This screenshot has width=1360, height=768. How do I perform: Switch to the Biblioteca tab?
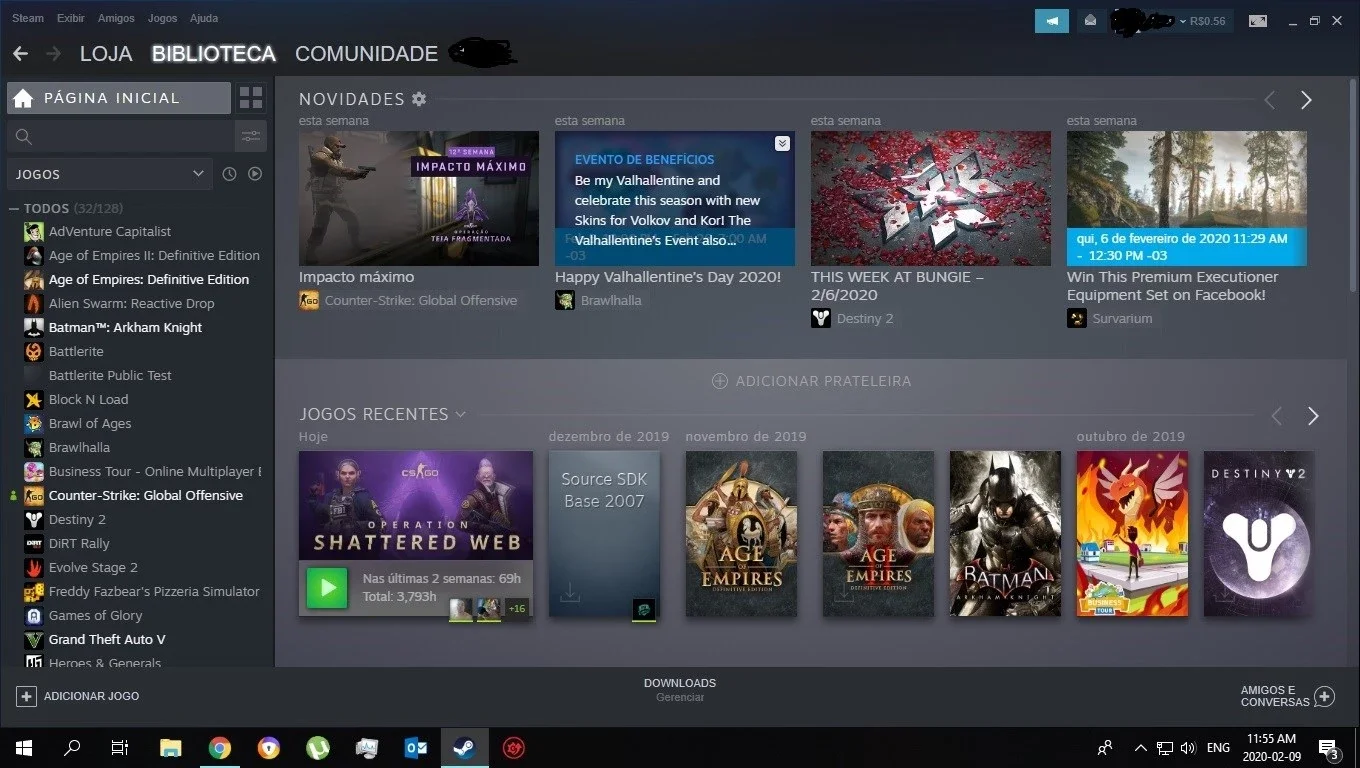pyautogui.click(x=214, y=53)
